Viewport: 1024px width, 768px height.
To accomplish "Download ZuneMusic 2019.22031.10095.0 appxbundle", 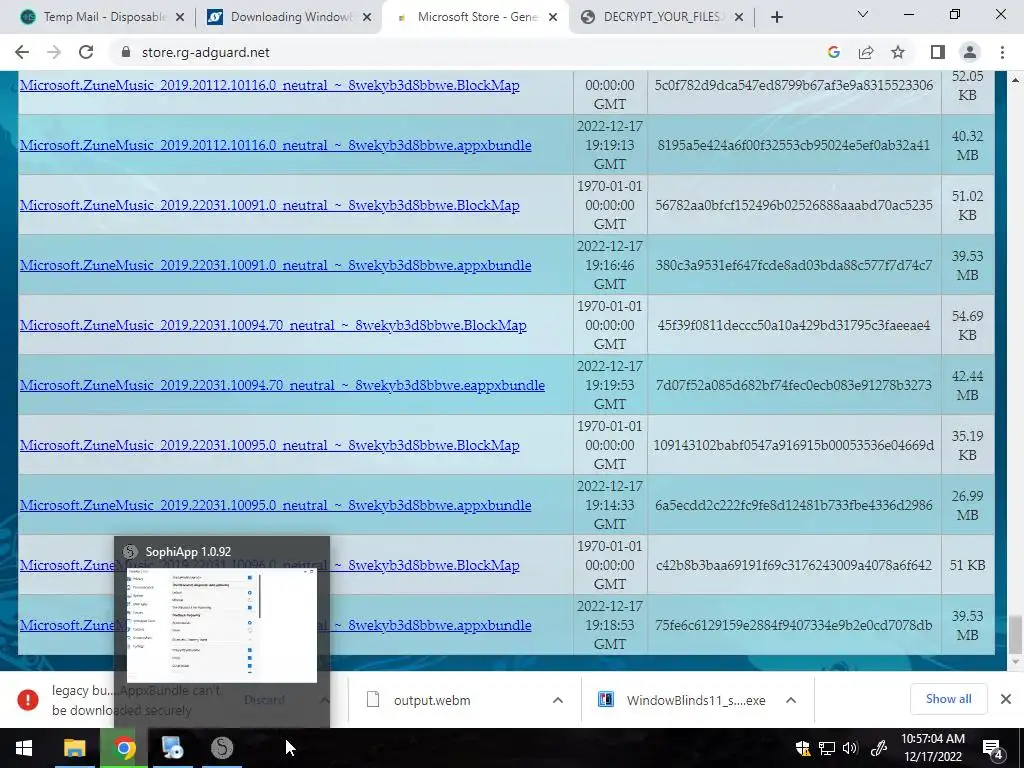I will coord(276,505).
